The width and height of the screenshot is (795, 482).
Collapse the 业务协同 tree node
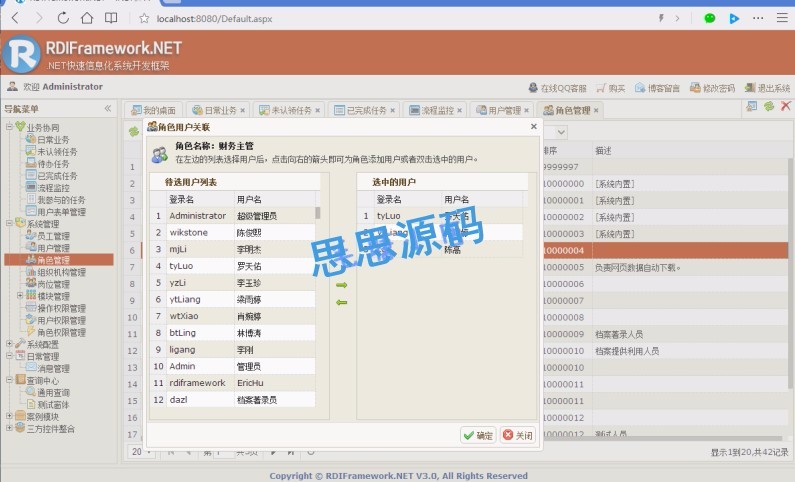(x=9, y=127)
